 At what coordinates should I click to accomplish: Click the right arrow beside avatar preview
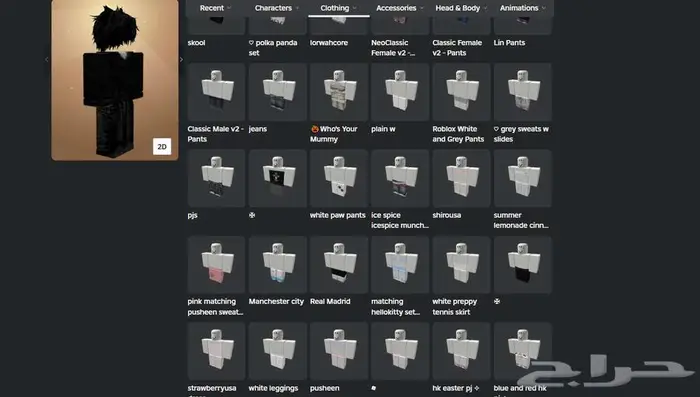point(181,59)
